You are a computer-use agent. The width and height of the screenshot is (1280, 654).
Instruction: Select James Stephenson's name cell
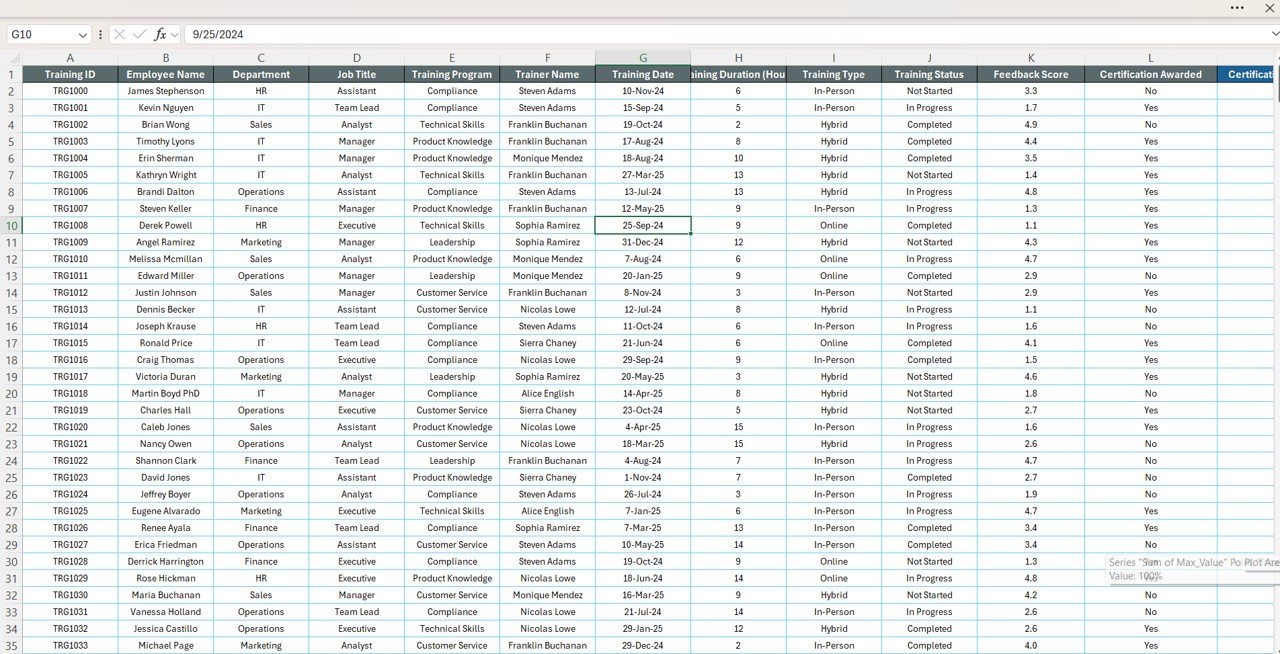coord(166,90)
